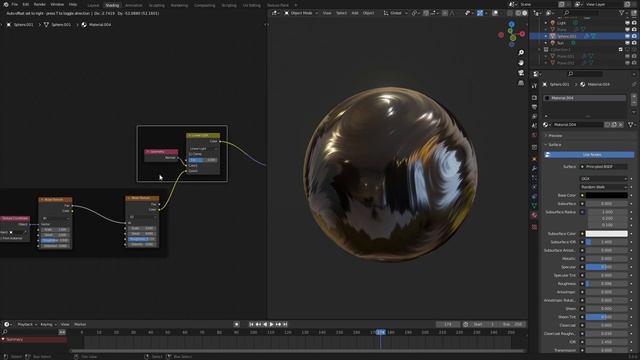Click the Sphere.001 icon in node editor breadcrumb

click(x=9, y=24)
